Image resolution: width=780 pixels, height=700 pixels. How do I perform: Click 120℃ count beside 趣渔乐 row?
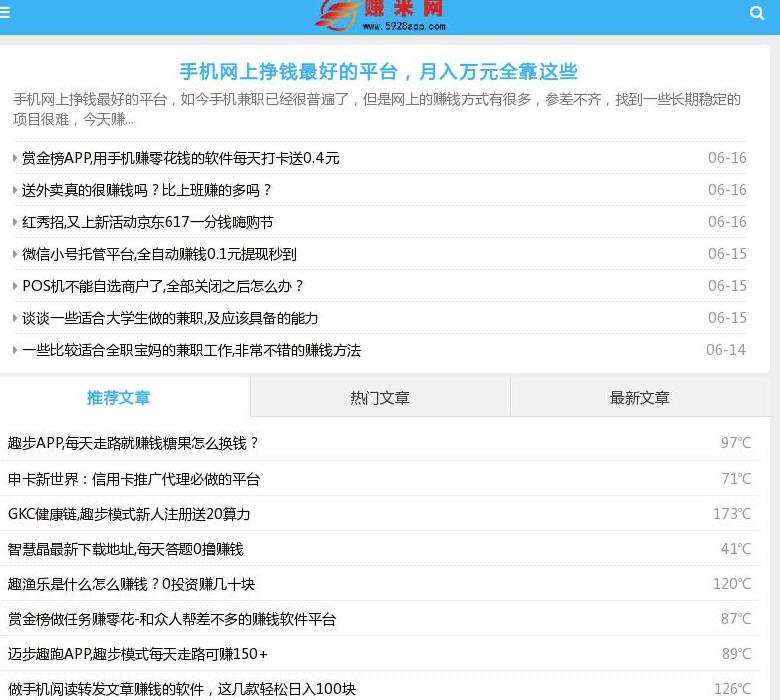(732, 584)
